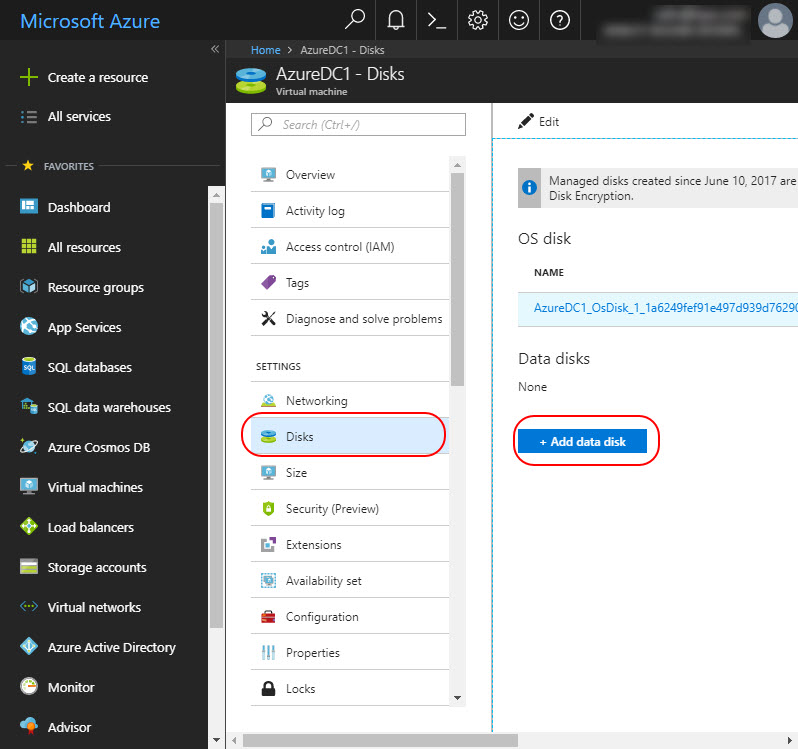
Task: Open the Locks setting
Action: (x=350, y=688)
